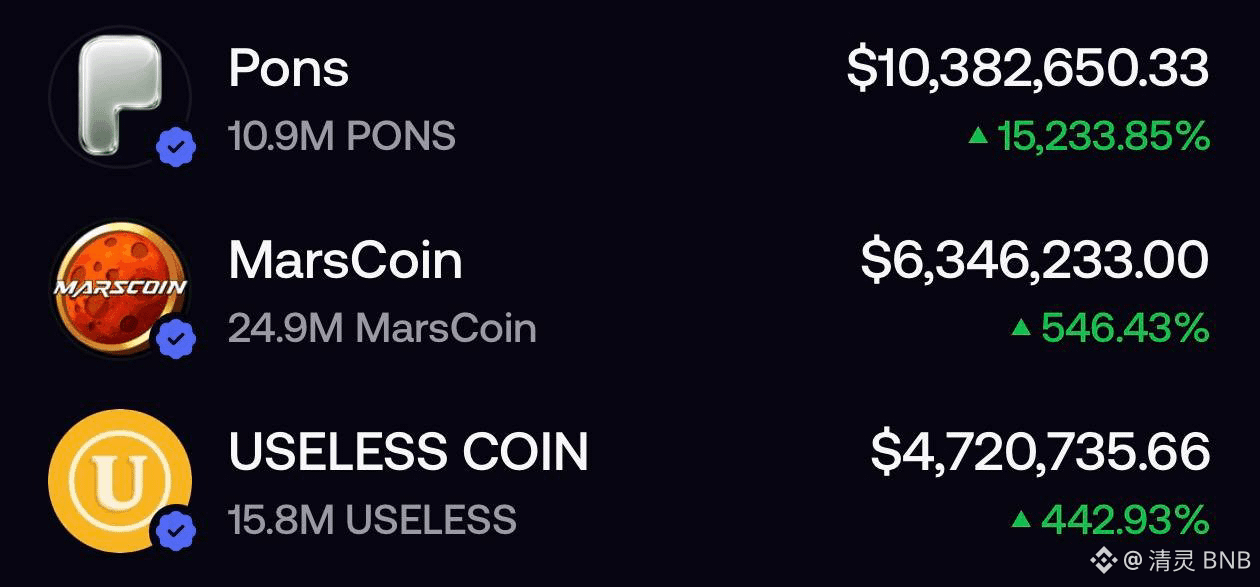Select the $4,720,735.66 USELESS value

1040,453
